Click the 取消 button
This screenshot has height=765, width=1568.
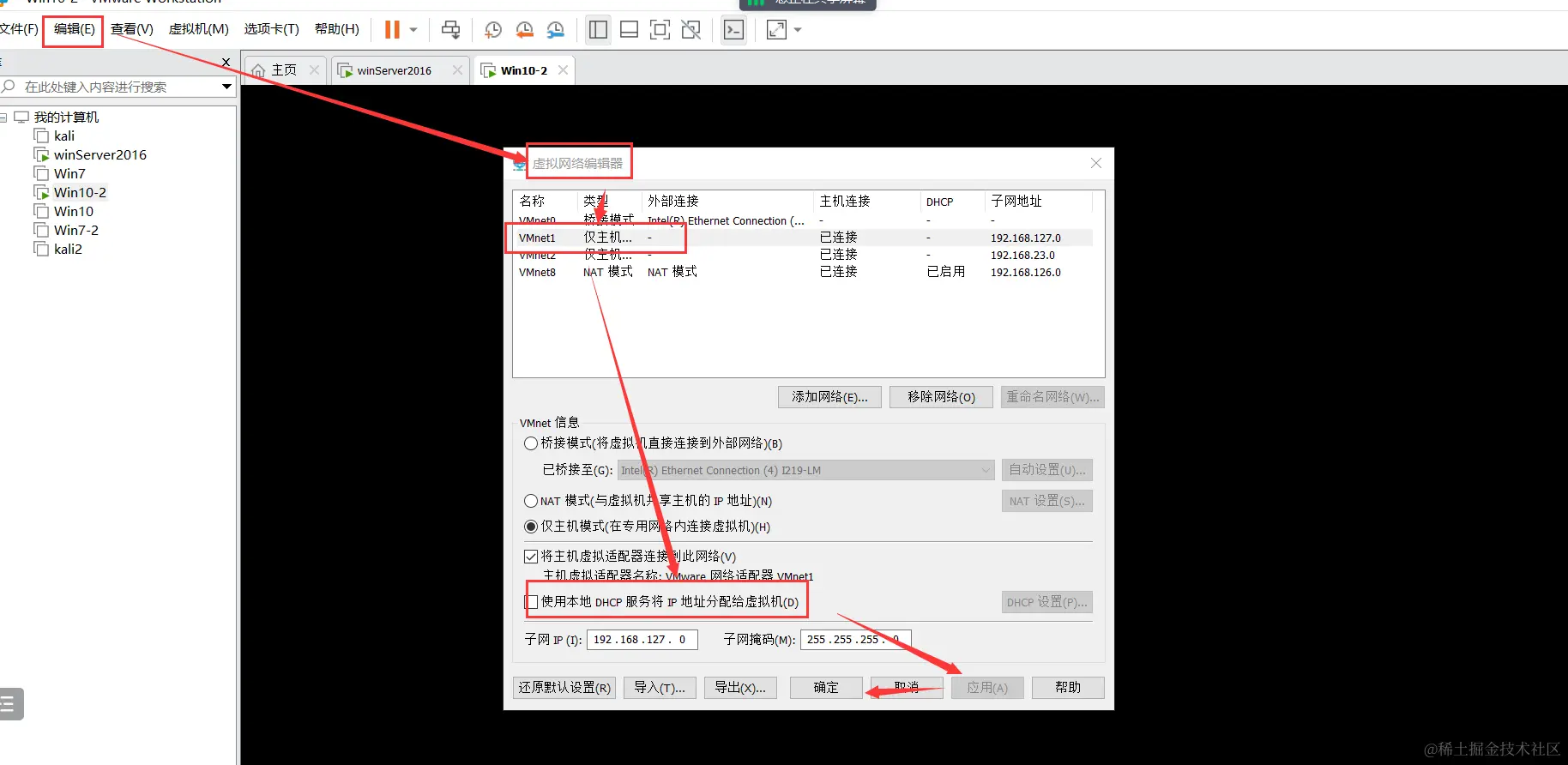907,687
